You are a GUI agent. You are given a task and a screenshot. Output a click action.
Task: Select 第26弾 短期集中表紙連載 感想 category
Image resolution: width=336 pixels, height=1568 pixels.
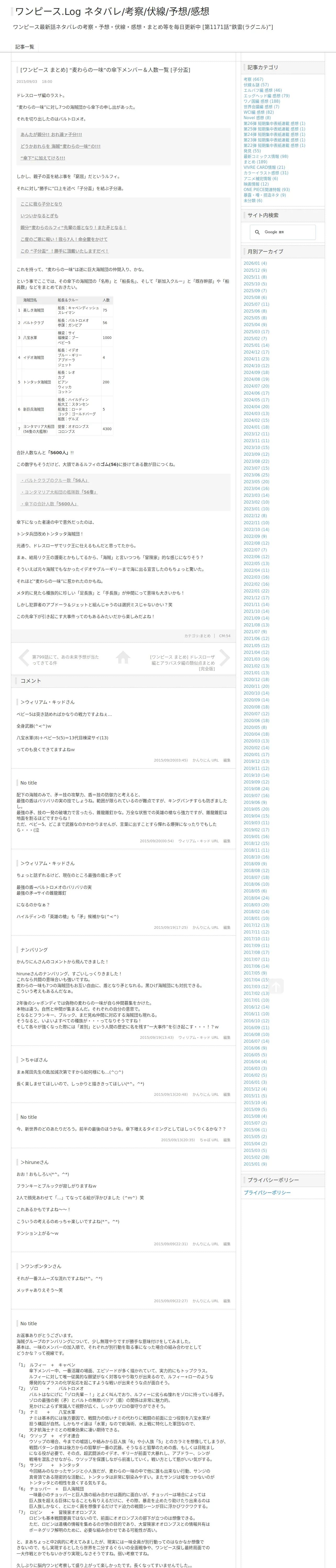(x=275, y=124)
